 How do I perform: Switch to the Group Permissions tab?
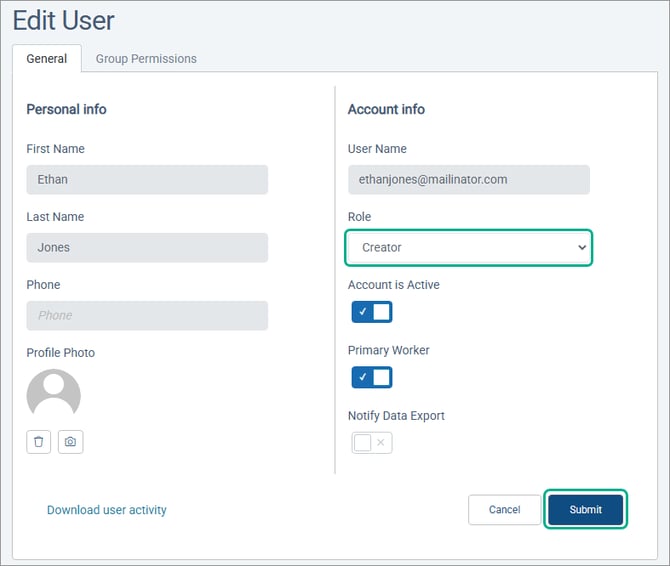[146, 59]
